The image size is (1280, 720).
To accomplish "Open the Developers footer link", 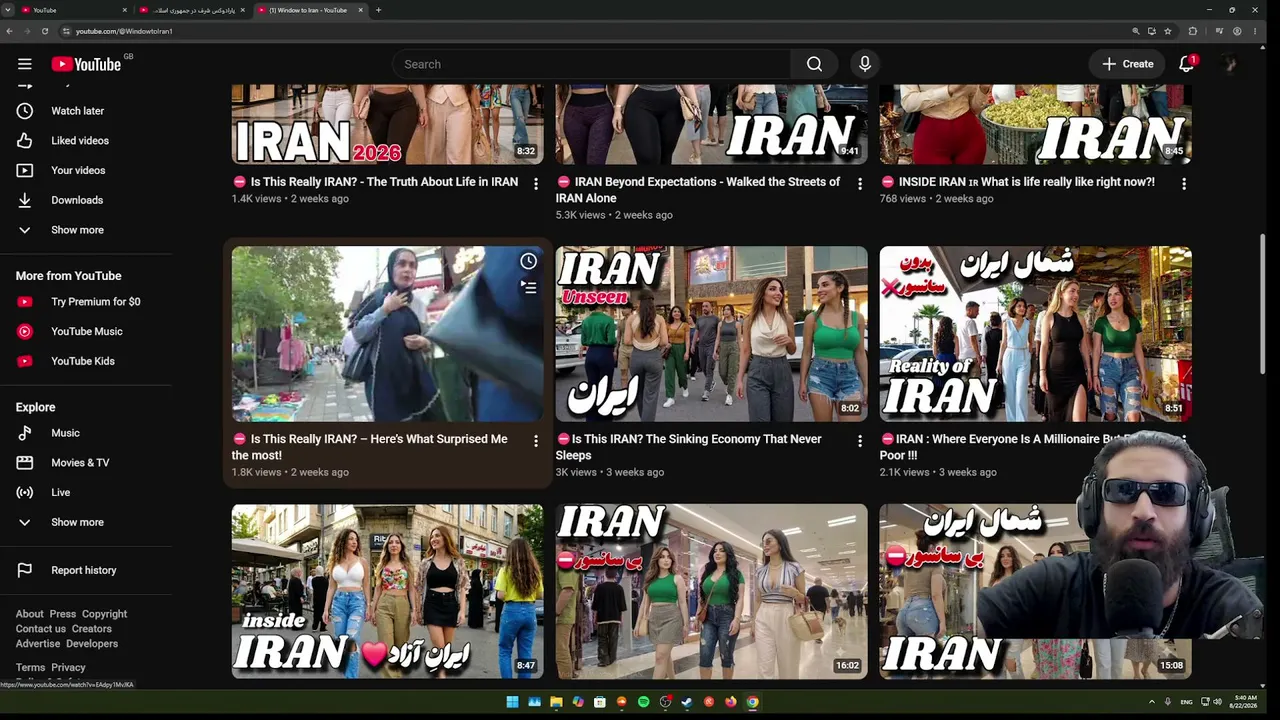I will pyautogui.click(x=92, y=644).
